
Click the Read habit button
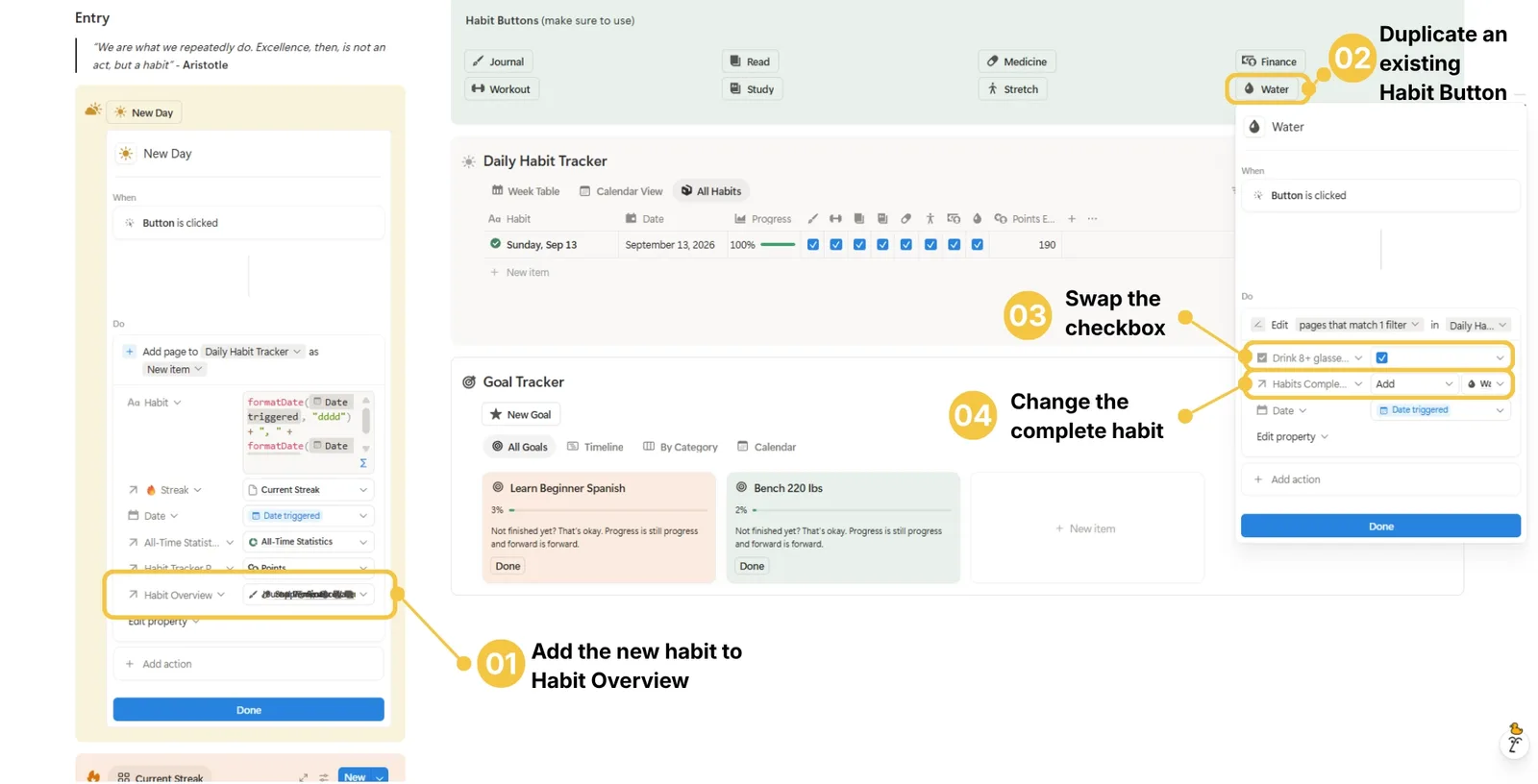point(750,61)
